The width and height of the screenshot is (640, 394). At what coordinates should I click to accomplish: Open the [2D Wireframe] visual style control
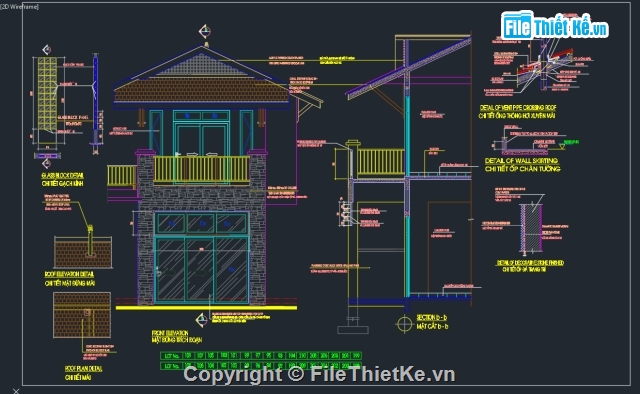19,7
